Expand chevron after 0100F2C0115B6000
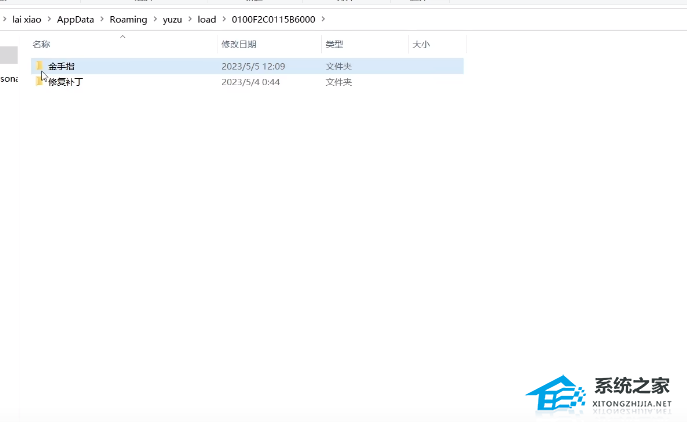The width and height of the screenshot is (687, 422). pyautogui.click(x=323, y=19)
